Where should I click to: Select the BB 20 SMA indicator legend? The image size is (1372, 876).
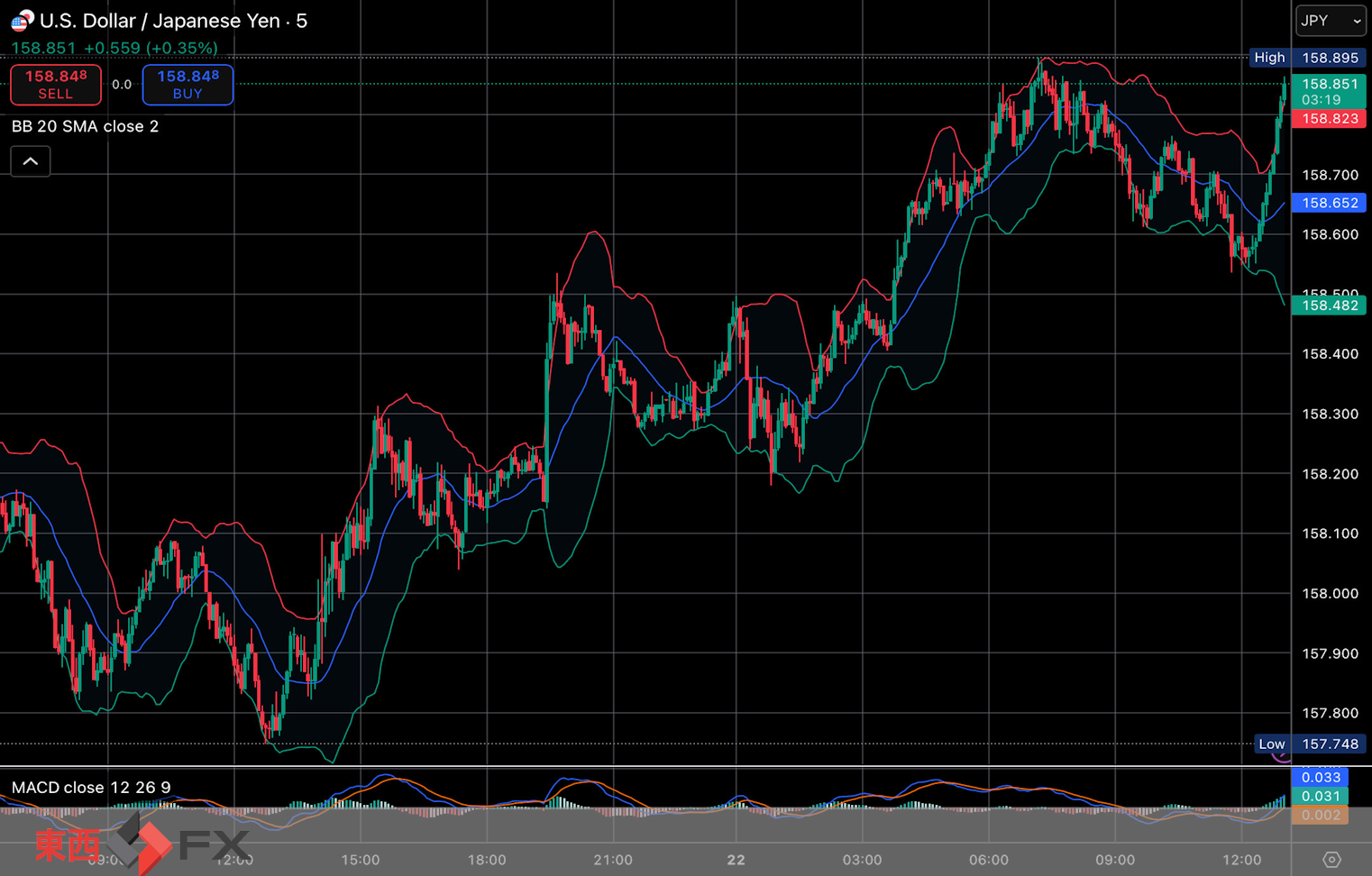[x=85, y=126]
